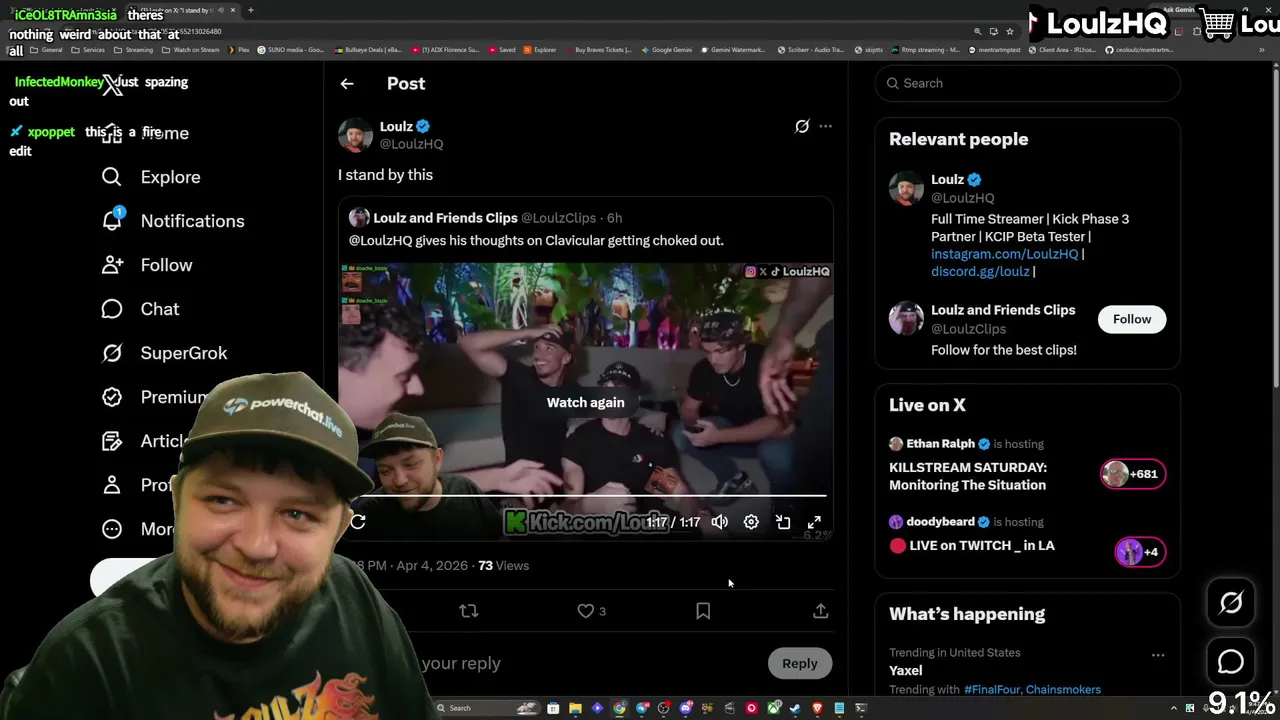
Task: Open Explore in the X sidebar
Action: click(151, 177)
